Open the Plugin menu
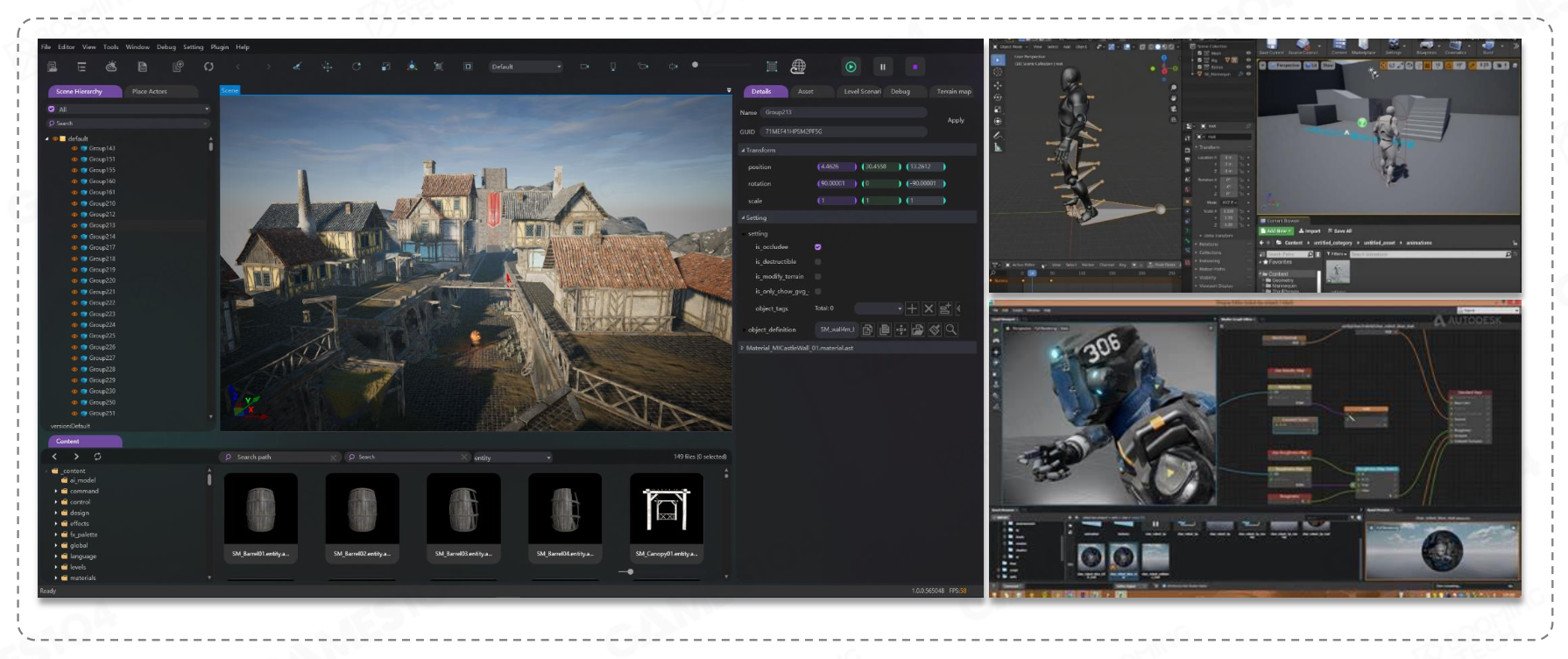 coord(219,47)
